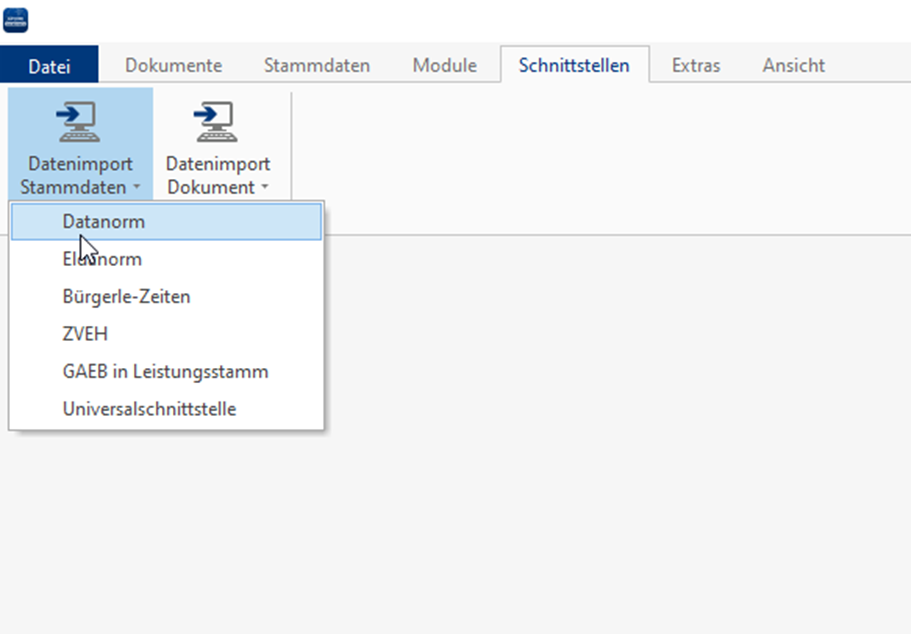Collapse the Datenimport Stammdaten dropdown arrow
Screen dimensions: 911x634
[x=135, y=188]
